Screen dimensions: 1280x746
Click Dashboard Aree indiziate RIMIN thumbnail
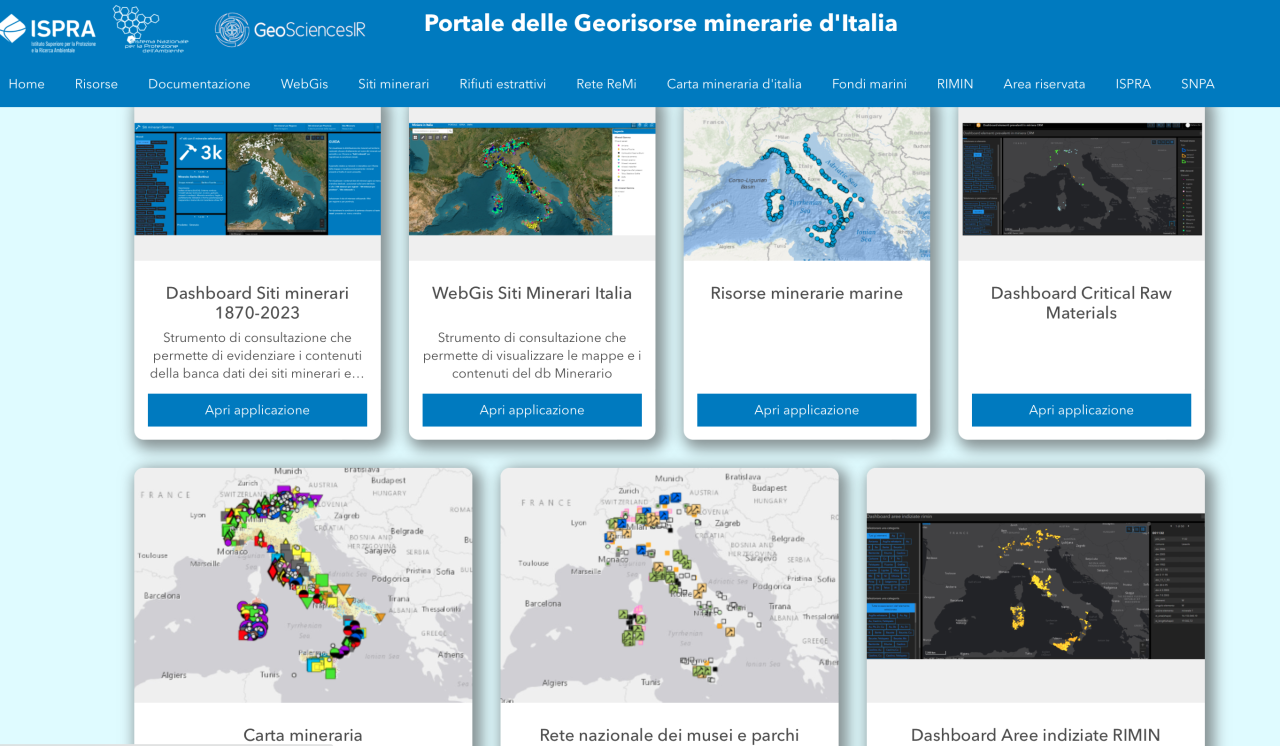click(1035, 585)
